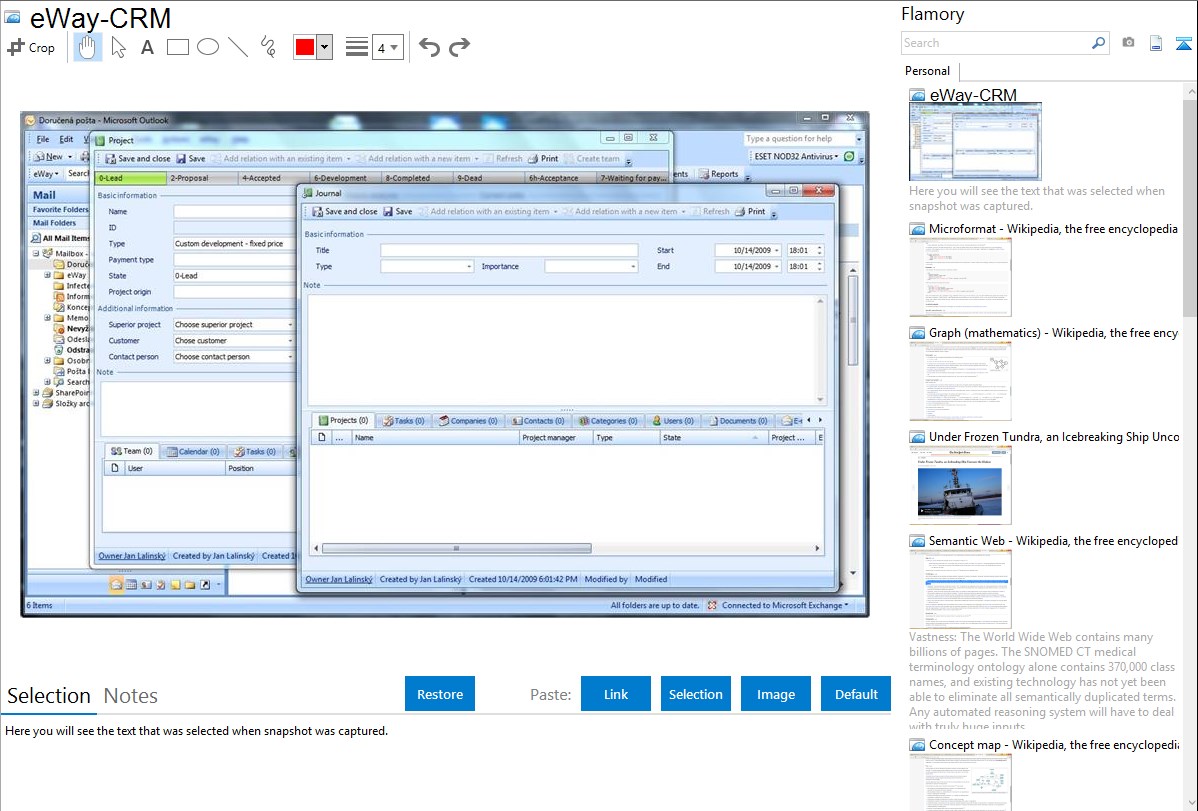
Task: Open the Notes tab
Action: (x=131, y=696)
